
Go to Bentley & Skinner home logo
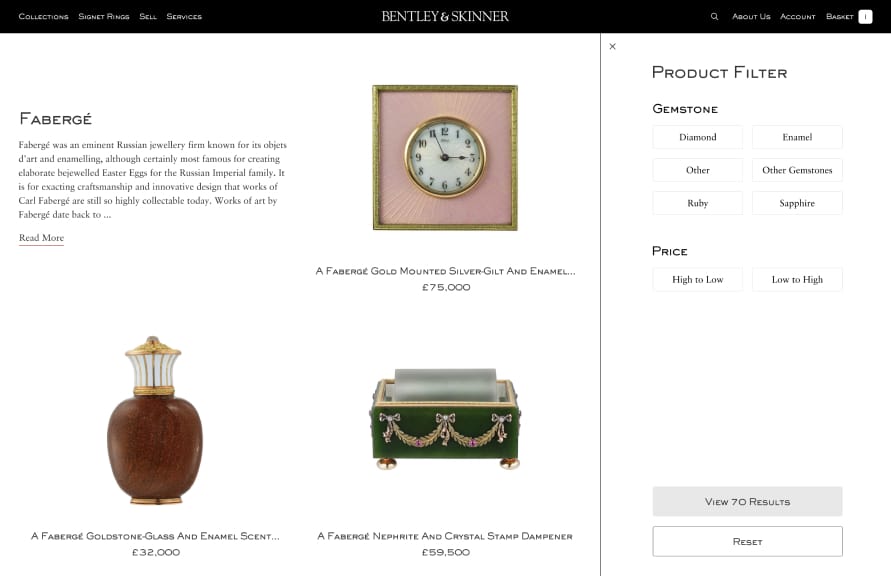pyautogui.click(x=445, y=16)
